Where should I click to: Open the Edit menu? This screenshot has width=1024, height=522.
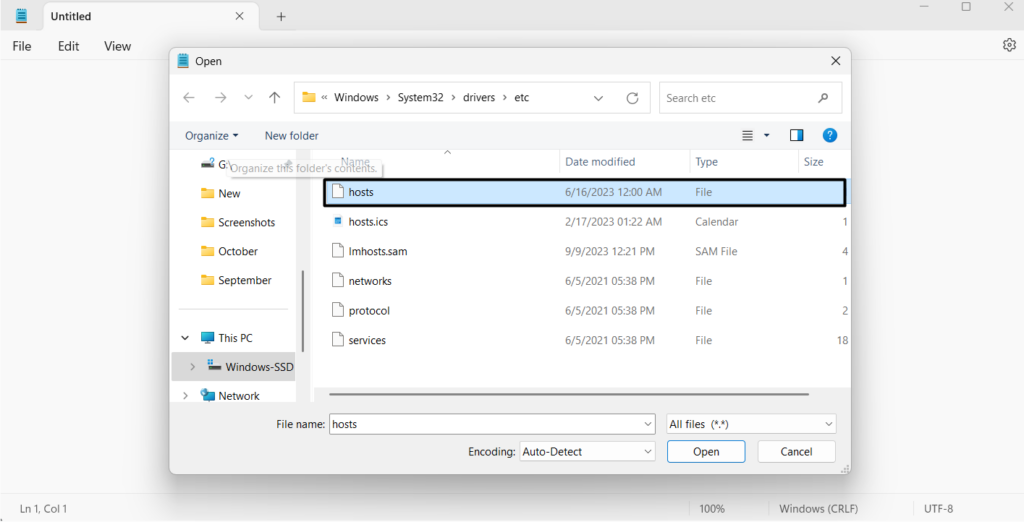[68, 46]
